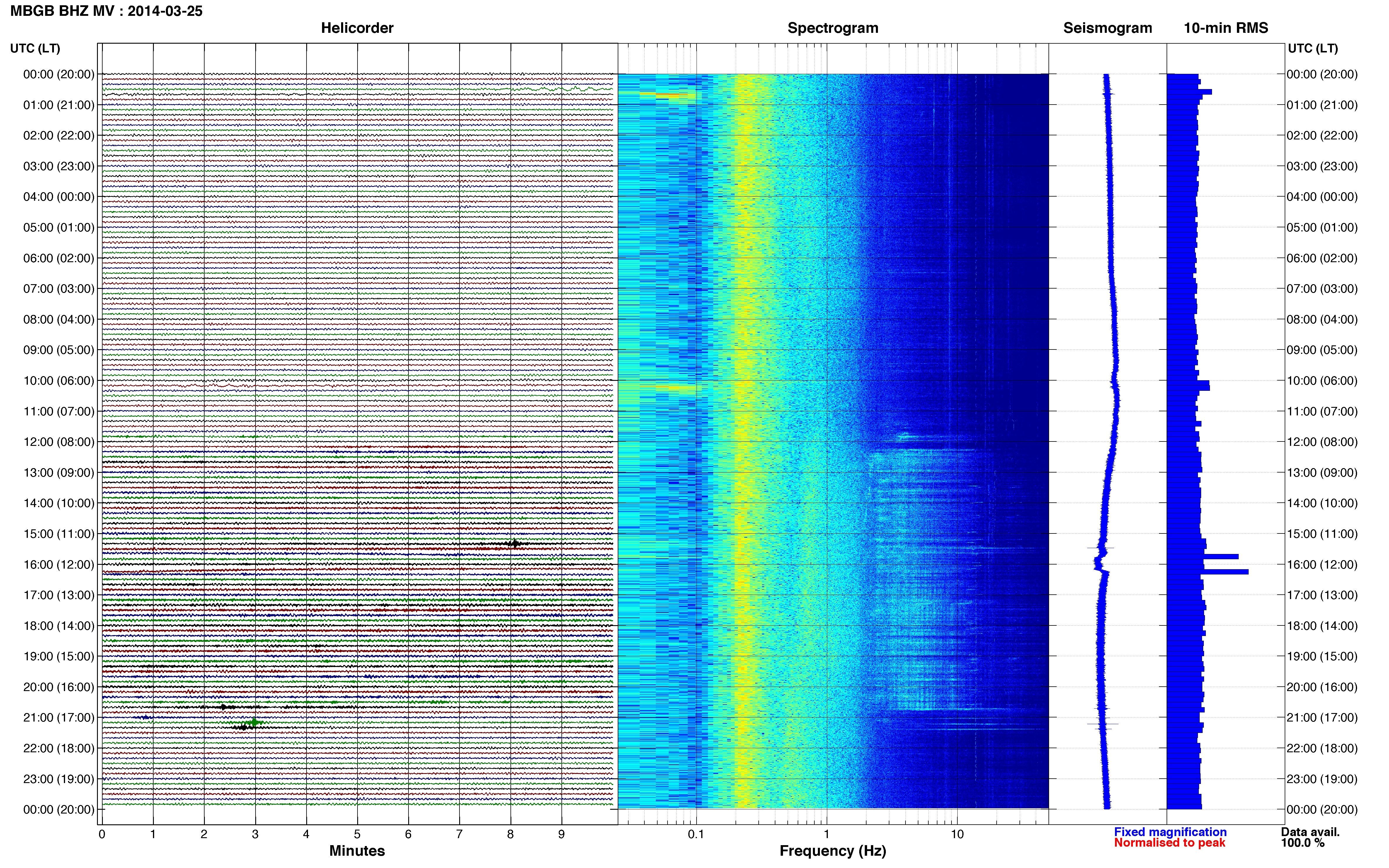1389x868 pixels.
Task: Click the black event burst near minute 8 at 15:10
Action: point(515,543)
